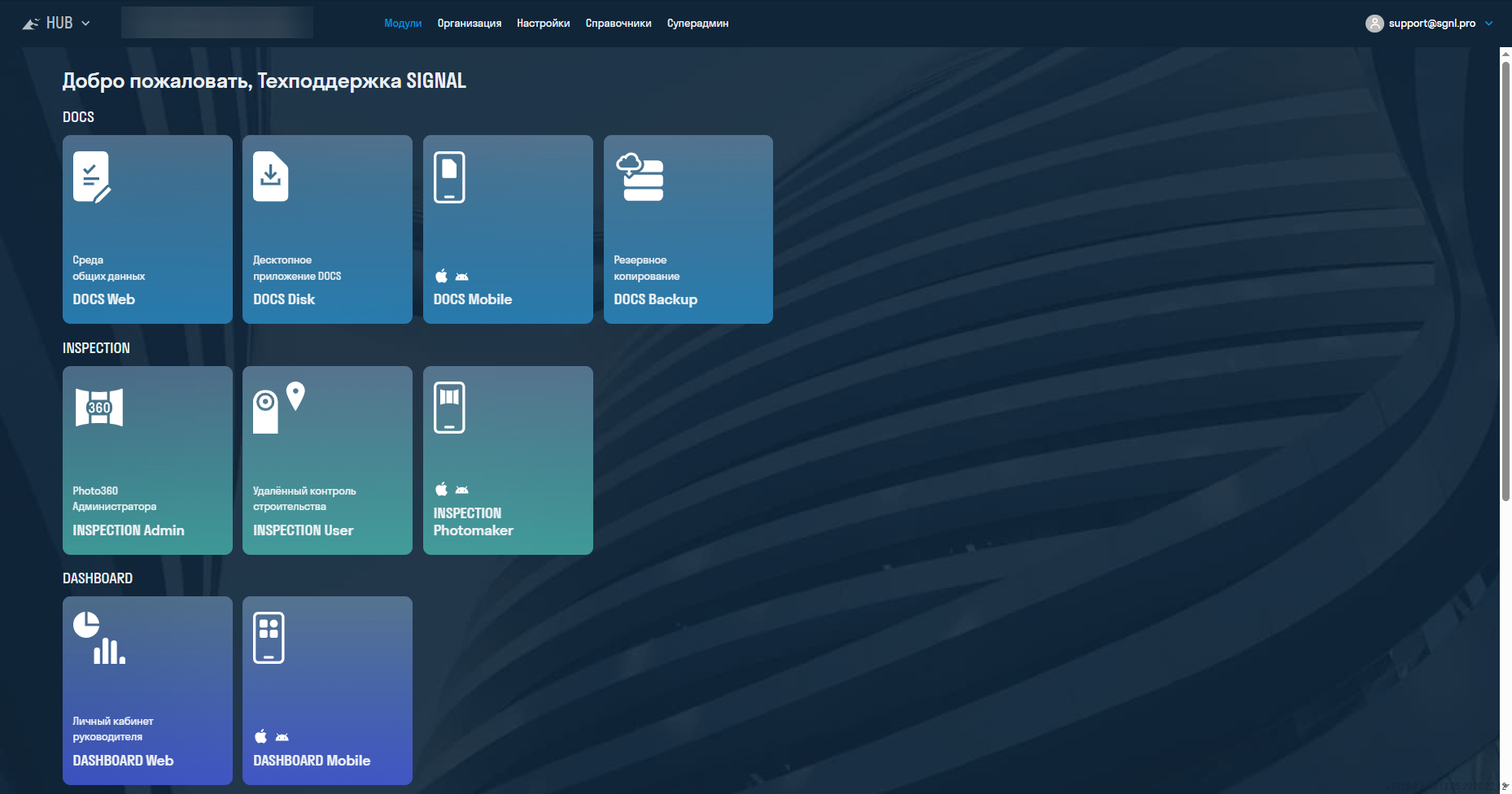Open INSPECTION Admin title link

pyautogui.click(x=129, y=530)
